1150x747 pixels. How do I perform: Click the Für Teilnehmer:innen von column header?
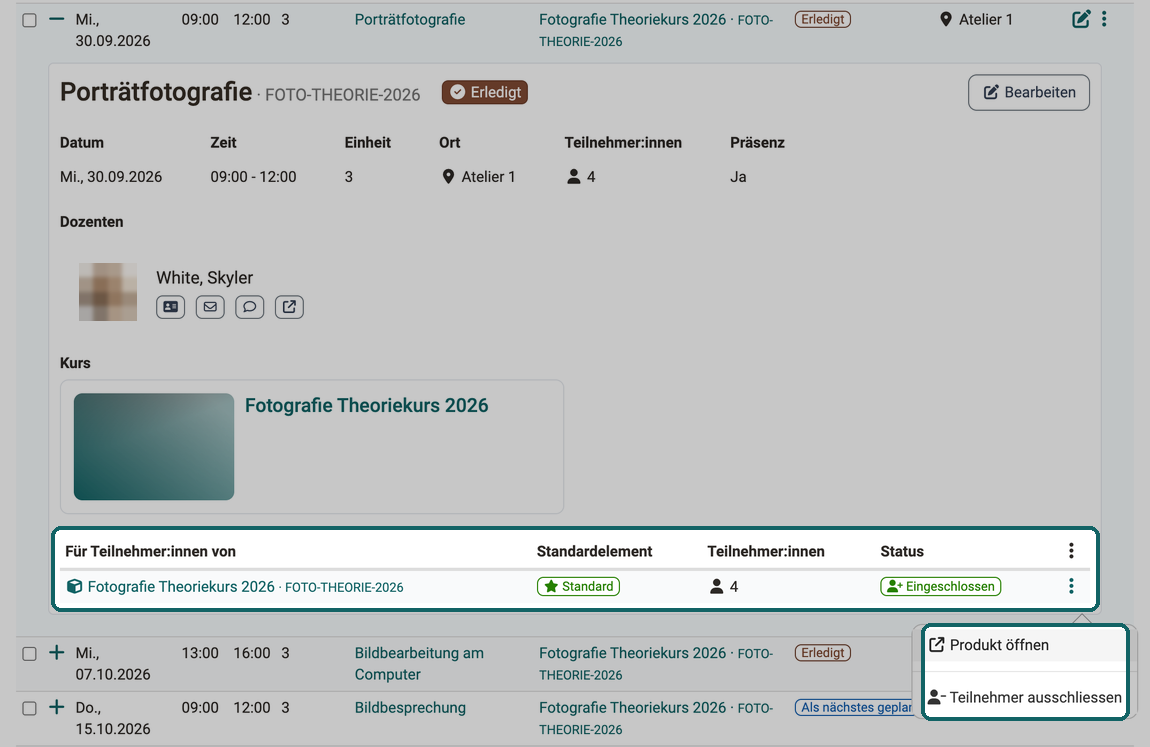150,551
